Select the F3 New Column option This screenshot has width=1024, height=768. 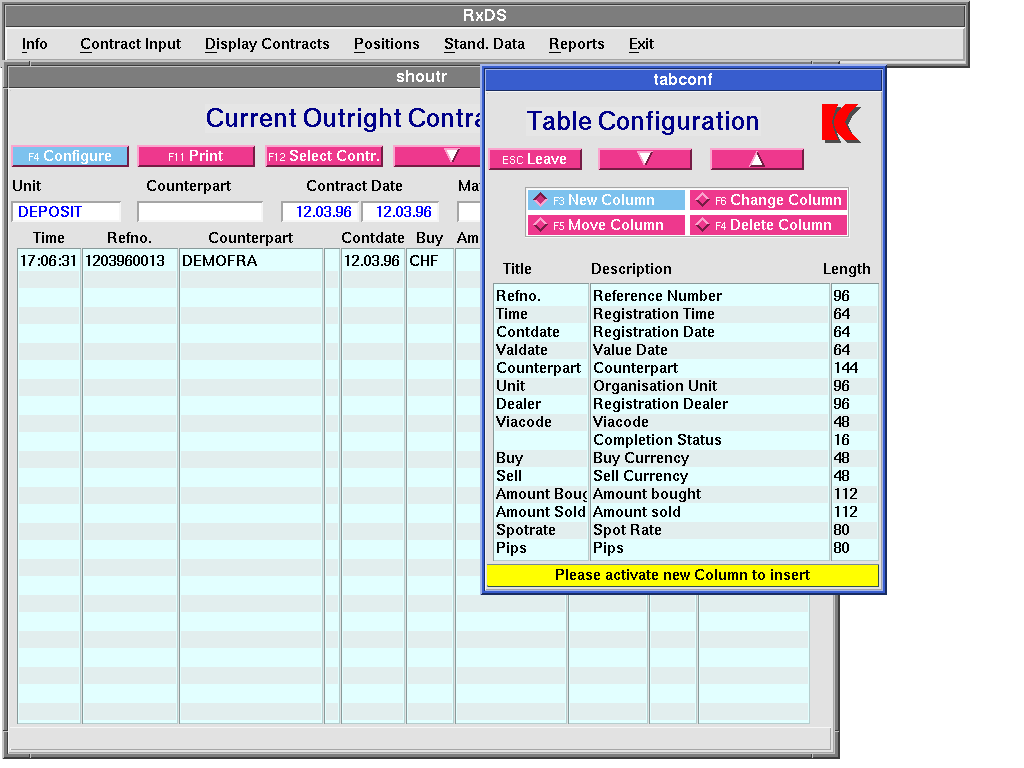(x=605, y=200)
